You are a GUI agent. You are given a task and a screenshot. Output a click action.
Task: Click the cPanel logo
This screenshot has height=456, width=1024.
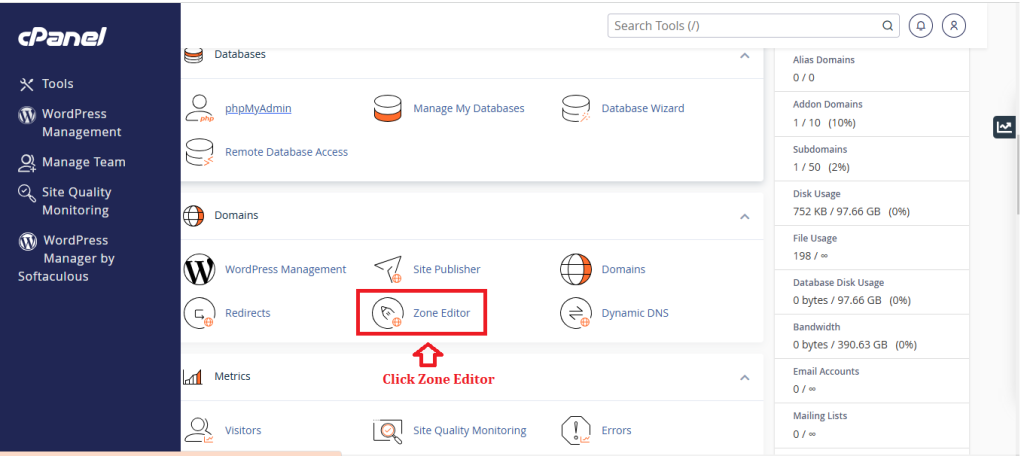pos(62,37)
